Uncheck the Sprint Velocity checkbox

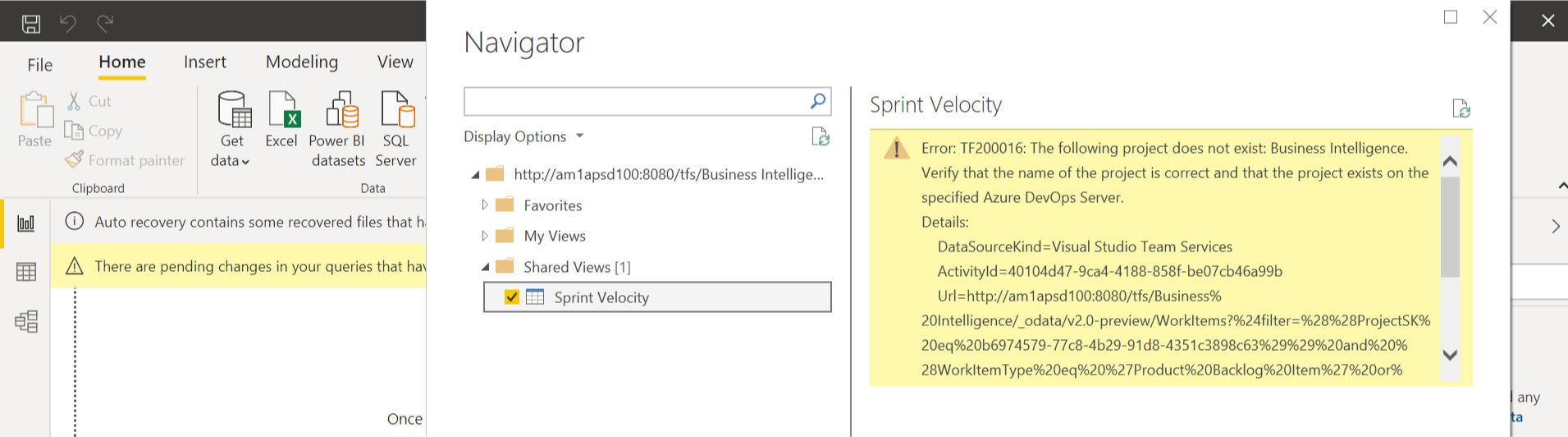[512, 297]
